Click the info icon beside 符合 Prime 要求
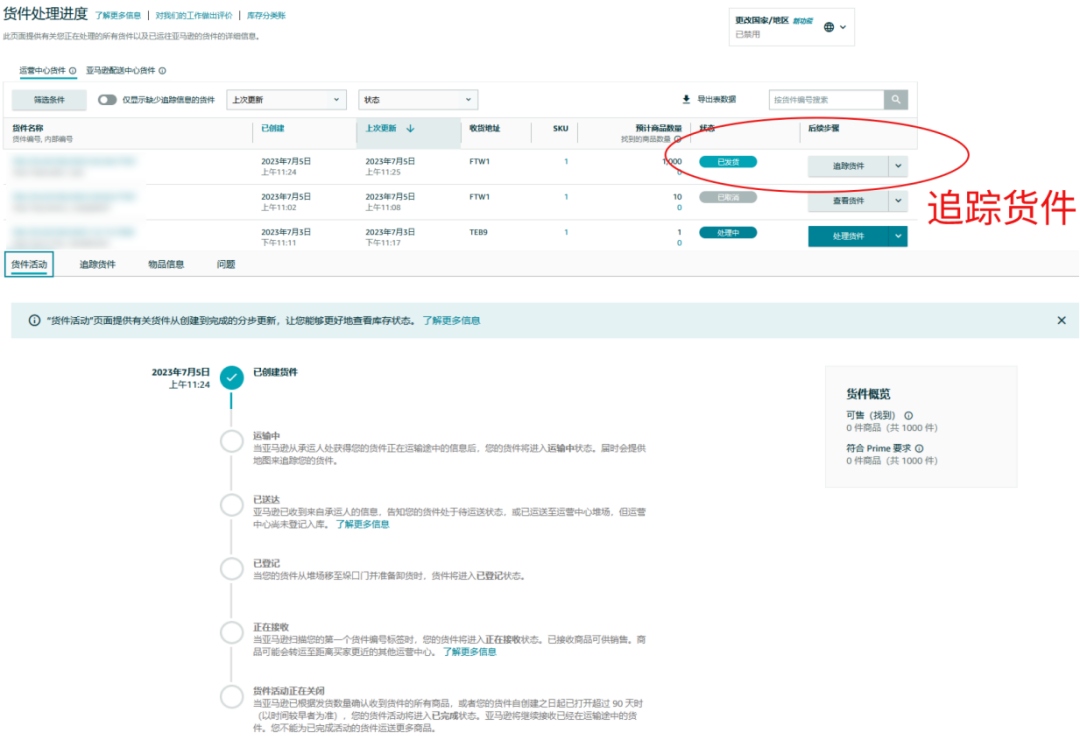This screenshot has height=747, width=1080. (x=920, y=448)
